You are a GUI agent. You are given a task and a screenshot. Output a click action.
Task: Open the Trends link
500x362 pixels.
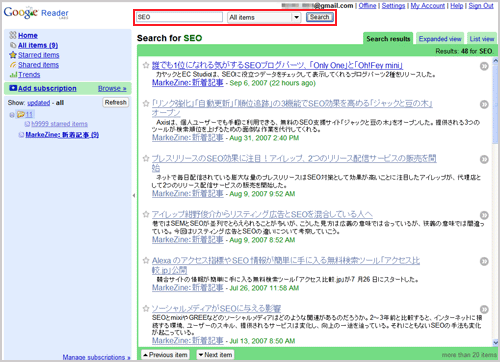point(29,75)
